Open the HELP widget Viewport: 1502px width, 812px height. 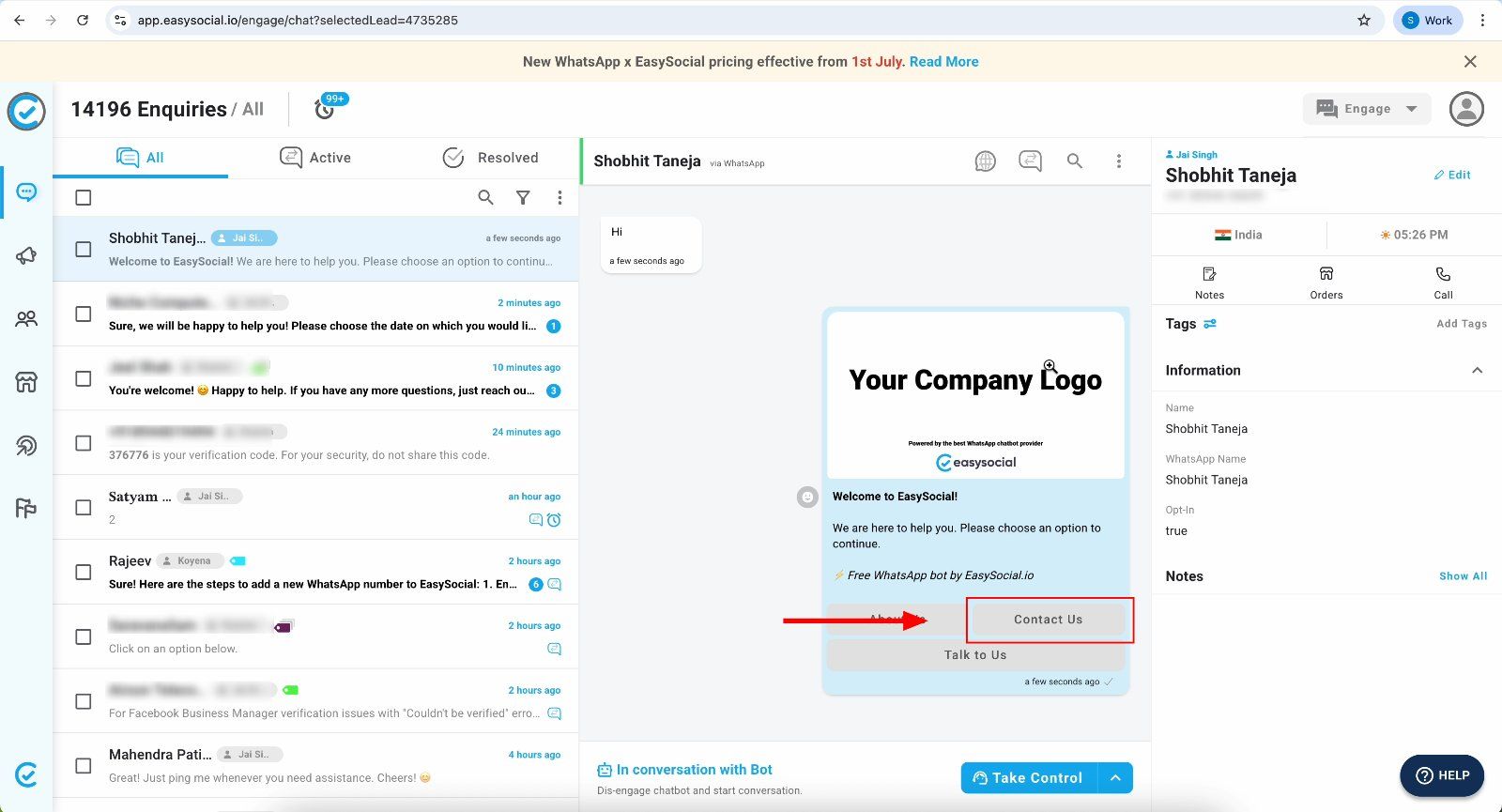tap(1442, 775)
